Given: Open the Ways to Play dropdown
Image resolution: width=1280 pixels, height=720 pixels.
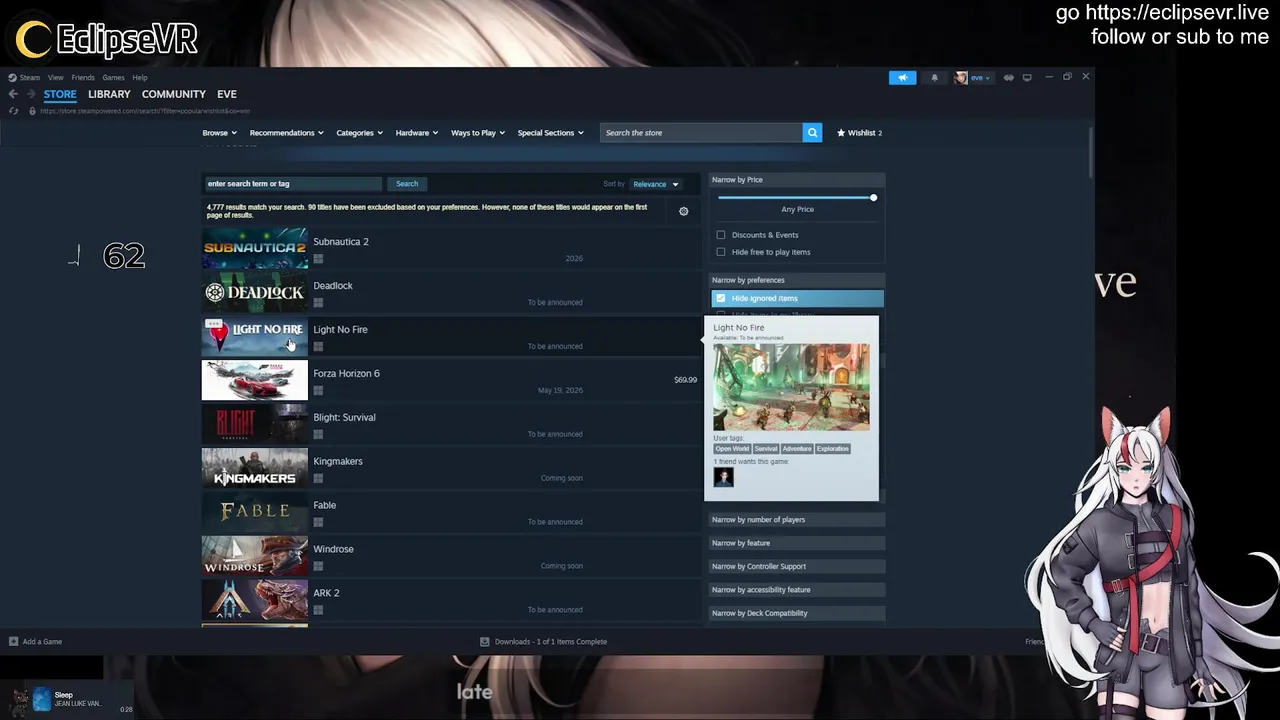Looking at the screenshot, I should click(x=478, y=132).
